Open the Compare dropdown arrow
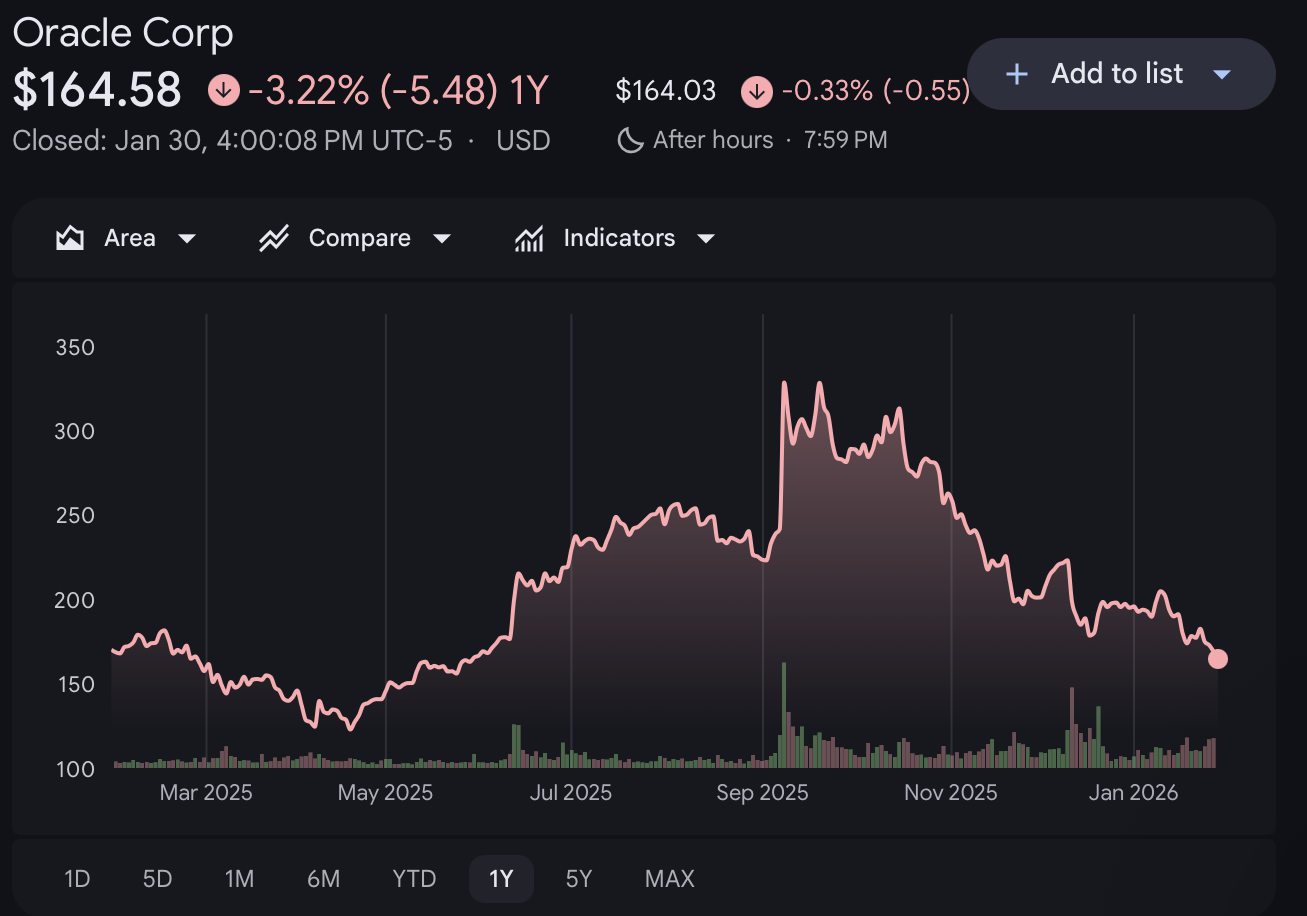The image size is (1307, 916). [x=442, y=239]
